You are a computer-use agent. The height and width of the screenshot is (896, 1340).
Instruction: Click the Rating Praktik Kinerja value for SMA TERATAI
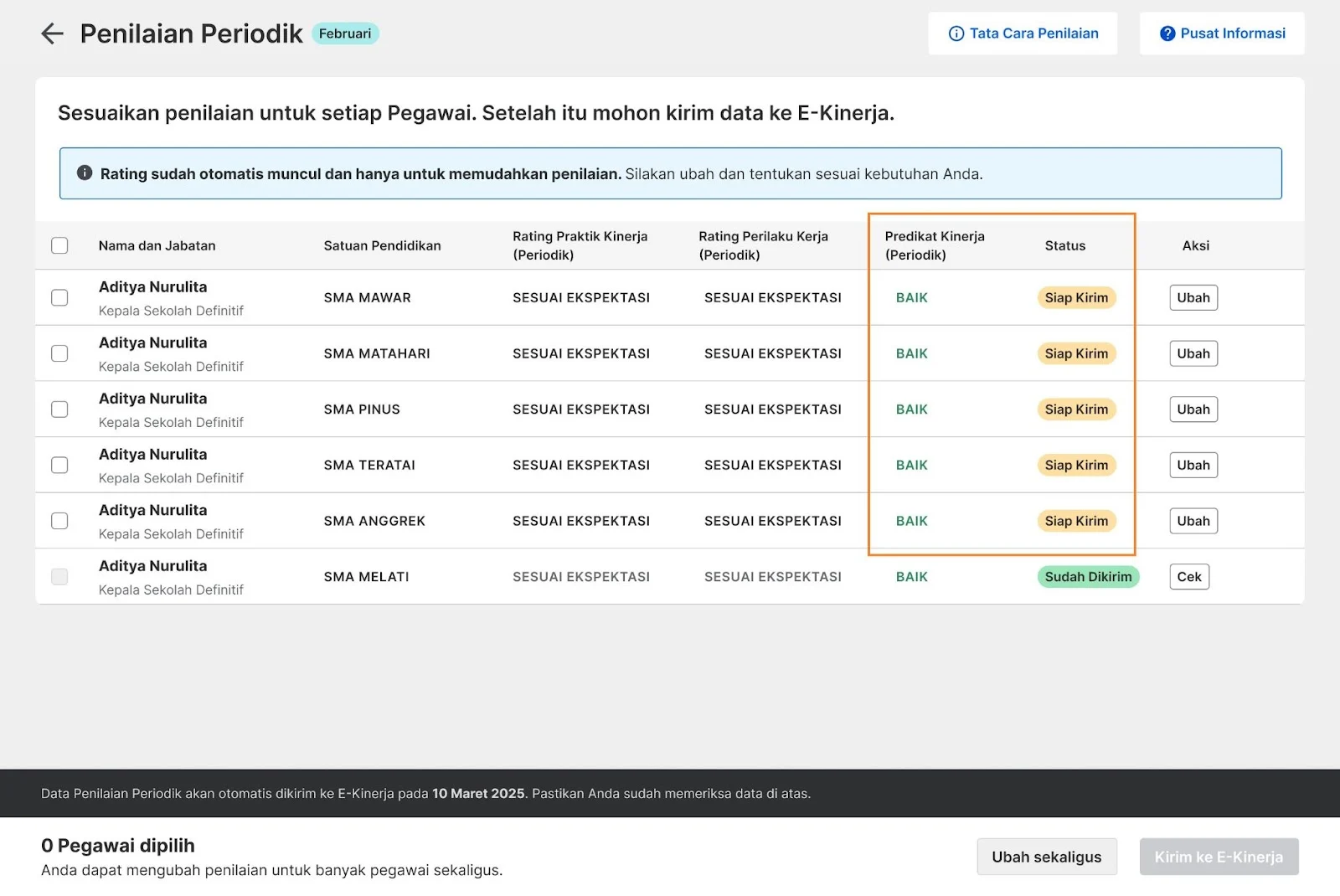click(581, 465)
